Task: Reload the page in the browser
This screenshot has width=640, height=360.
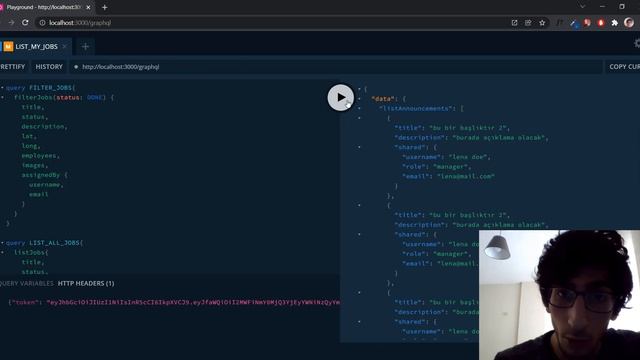Action: coord(25,23)
